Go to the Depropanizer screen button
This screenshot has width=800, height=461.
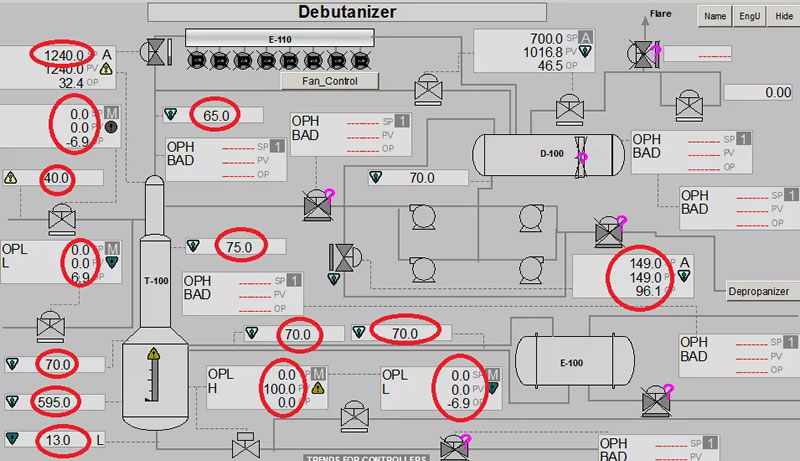pyautogui.click(x=762, y=291)
